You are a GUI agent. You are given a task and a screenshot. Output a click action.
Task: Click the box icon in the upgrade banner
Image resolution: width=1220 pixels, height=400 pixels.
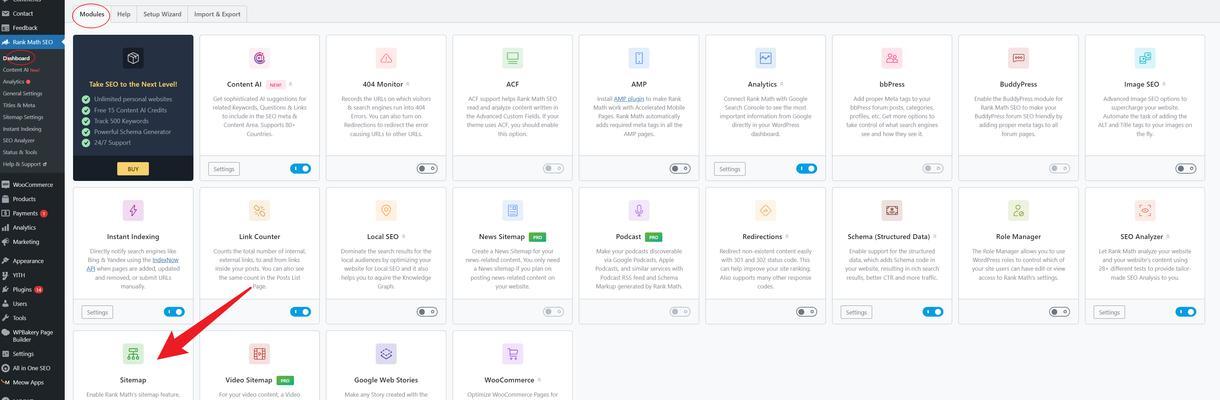click(133, 58)
